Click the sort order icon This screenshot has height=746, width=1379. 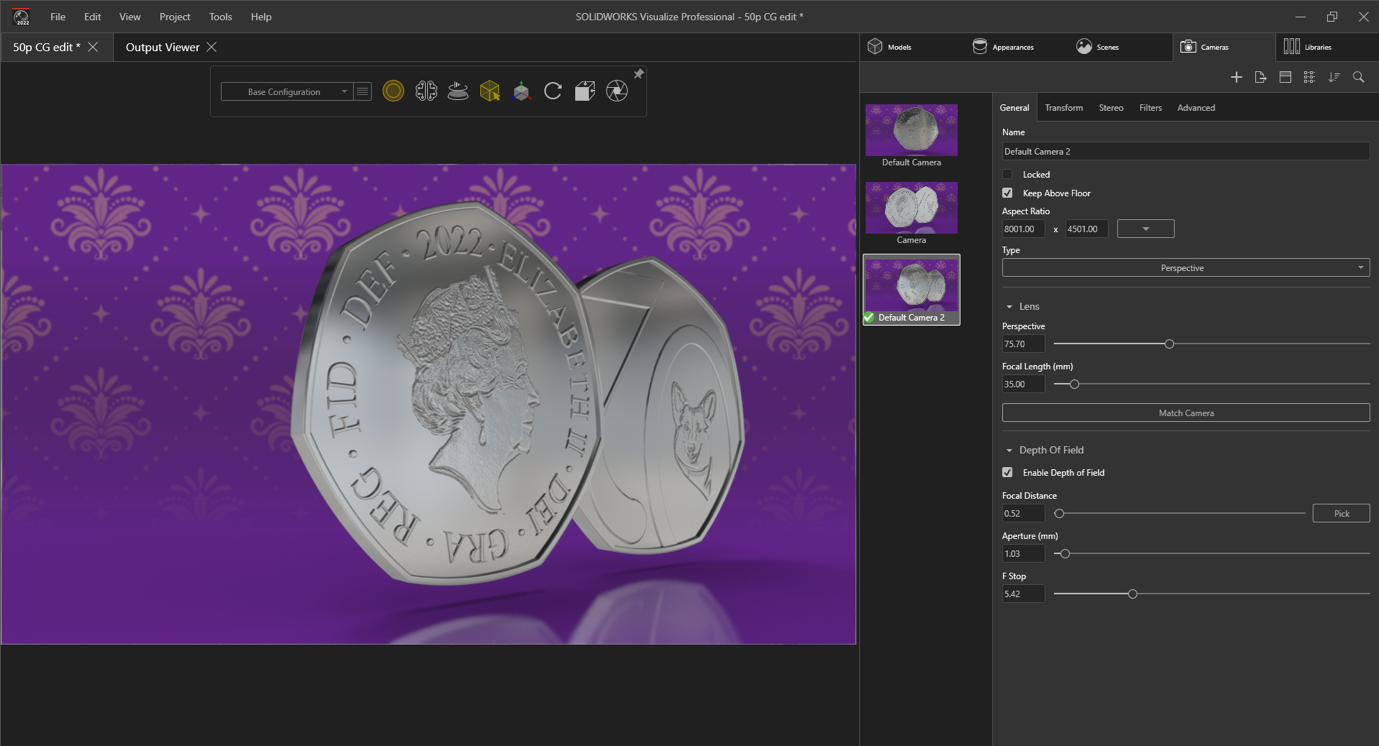(x=1334, y=77)
